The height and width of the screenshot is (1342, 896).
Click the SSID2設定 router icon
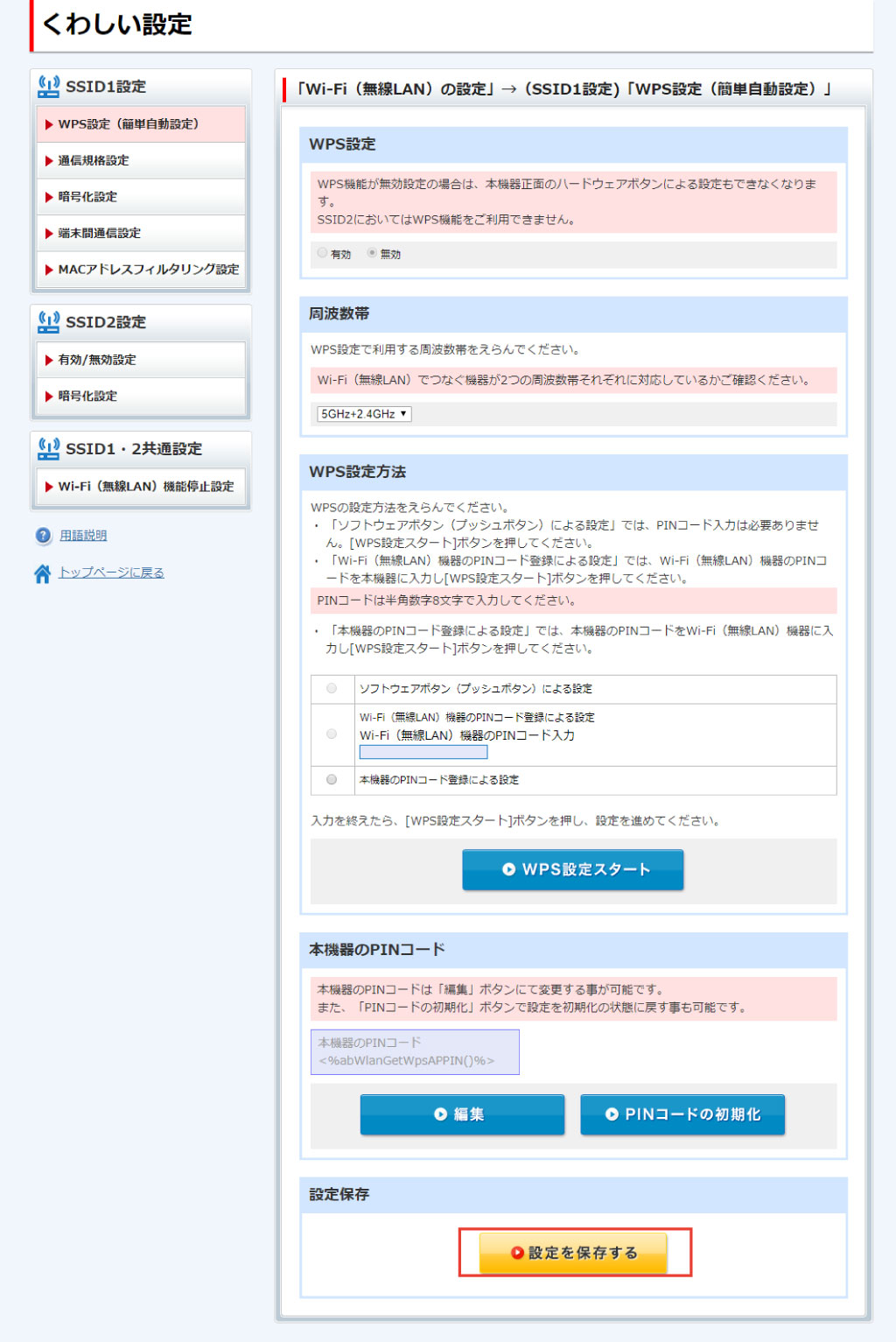point(49,321)
